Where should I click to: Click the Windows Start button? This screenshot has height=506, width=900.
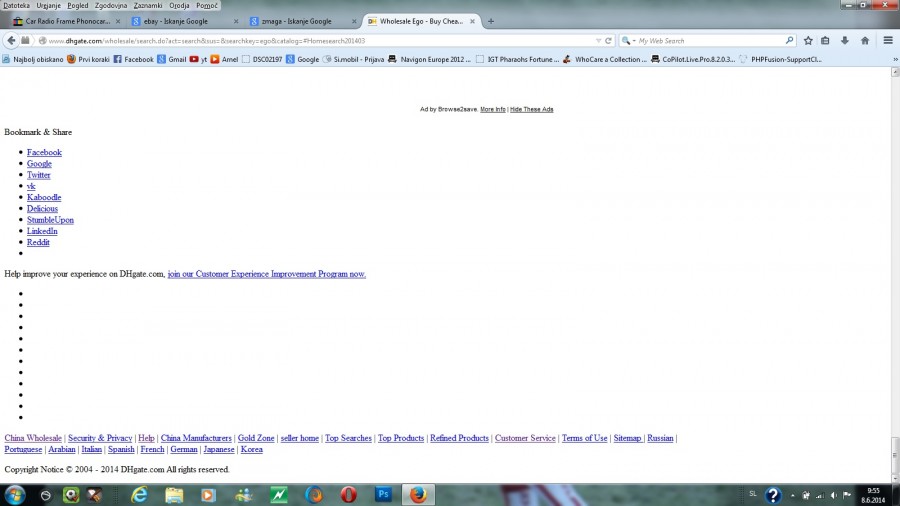click(x=15, y=494)
